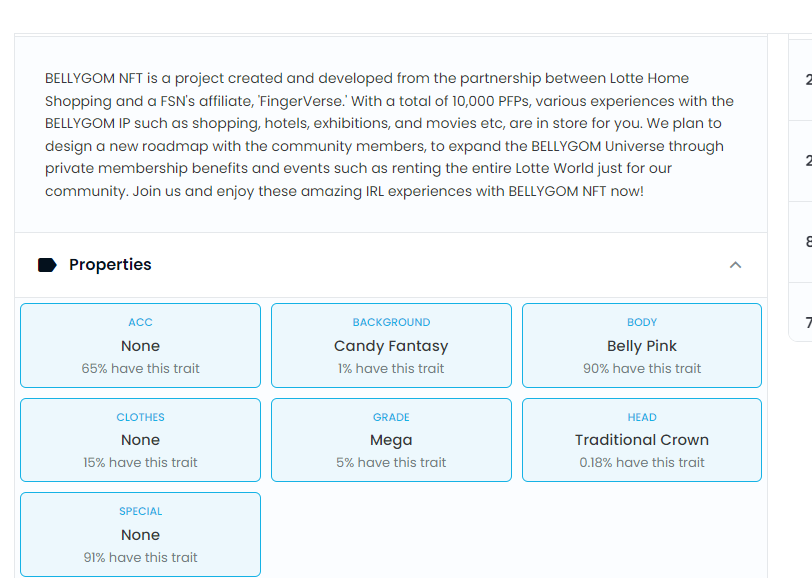Open the Mega grade trait
This screenshot has height=578, width=812.
tap(392, 440)
